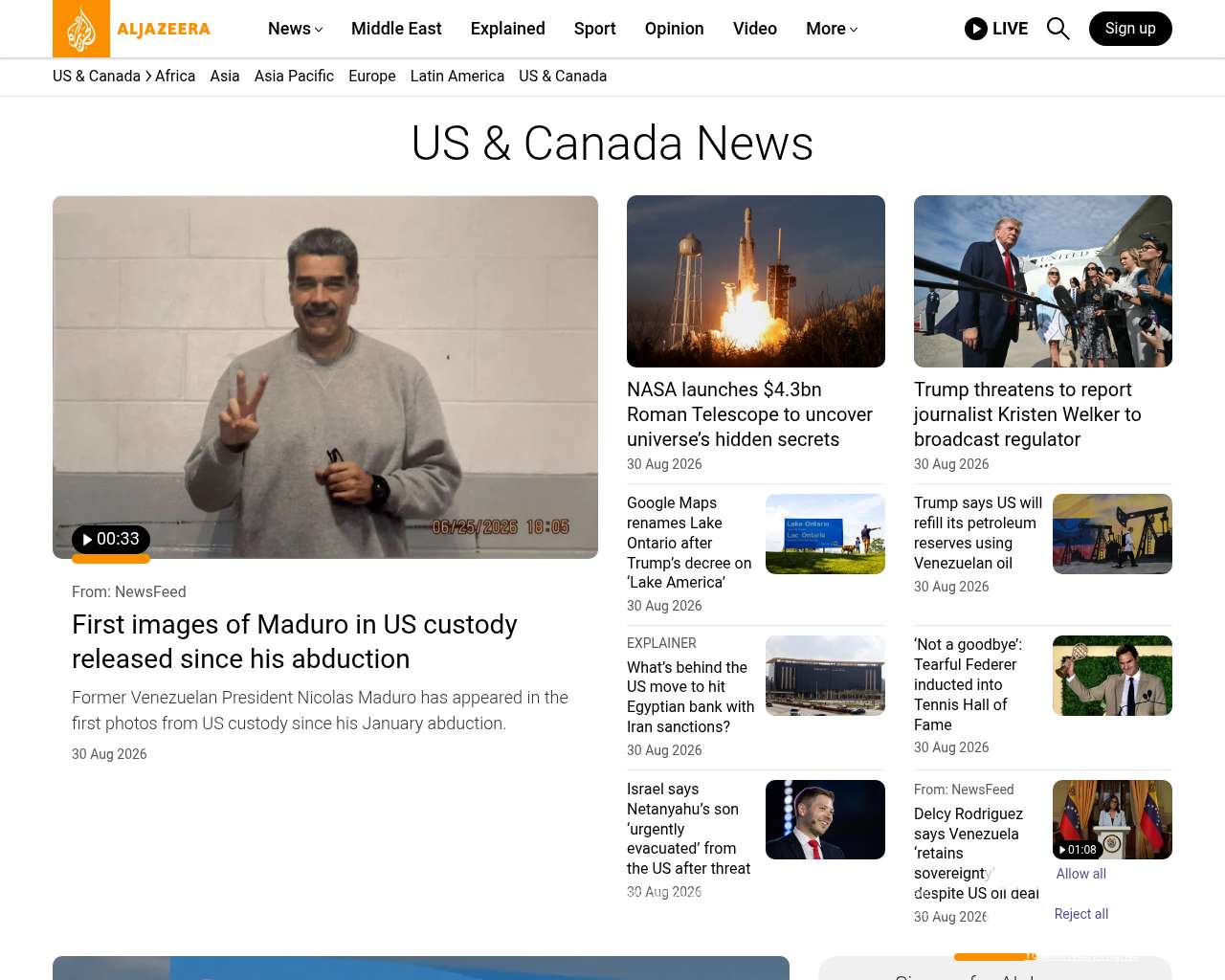
Task: Select US & Canada breadcrumb before the chevron
Action: coord(97,77)
